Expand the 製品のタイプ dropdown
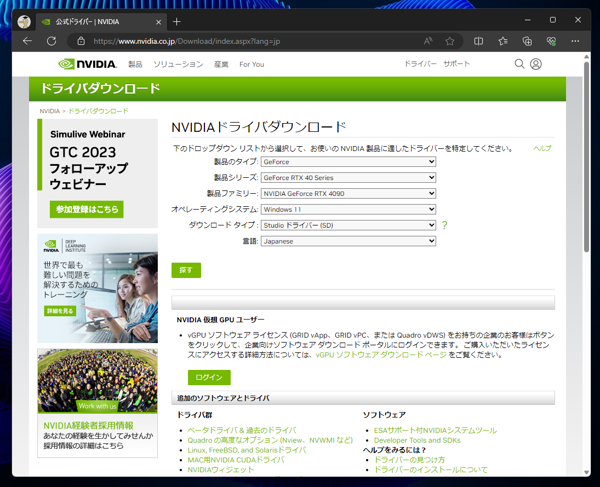Viewport: 600px width, 487px height. click(348, 161)
